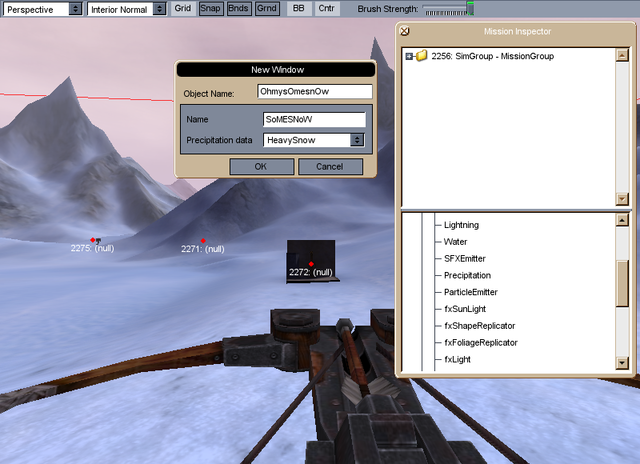
Task: Toggle the Grid option
Action: pos(182,8)
